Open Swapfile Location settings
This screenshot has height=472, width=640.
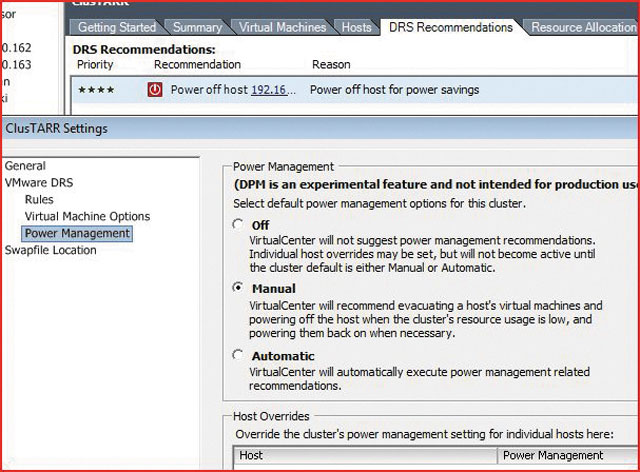(51, 250)
